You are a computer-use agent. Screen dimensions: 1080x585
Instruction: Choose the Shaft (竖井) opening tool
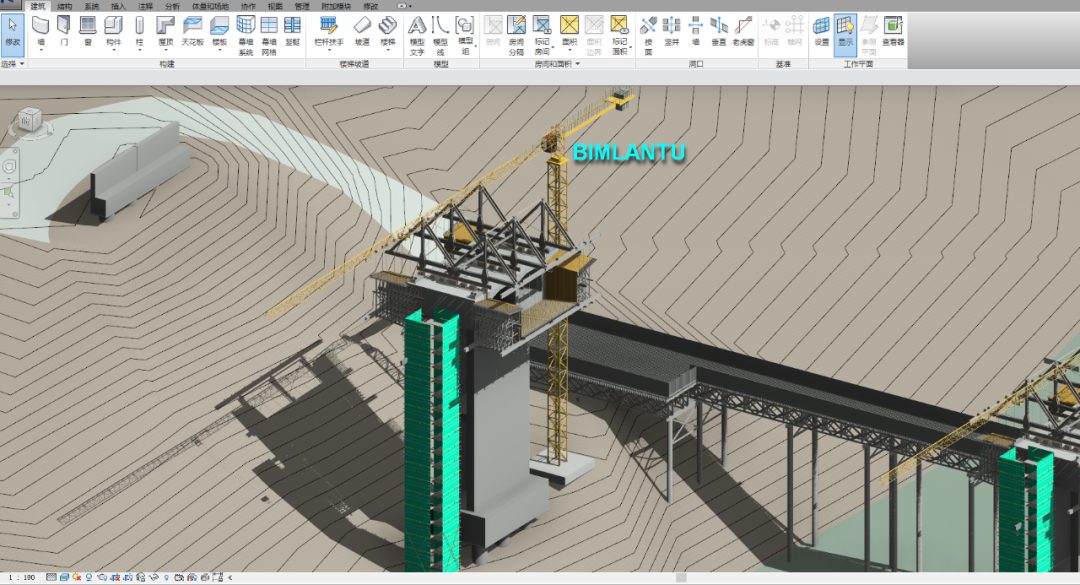[x=671, y=31]
